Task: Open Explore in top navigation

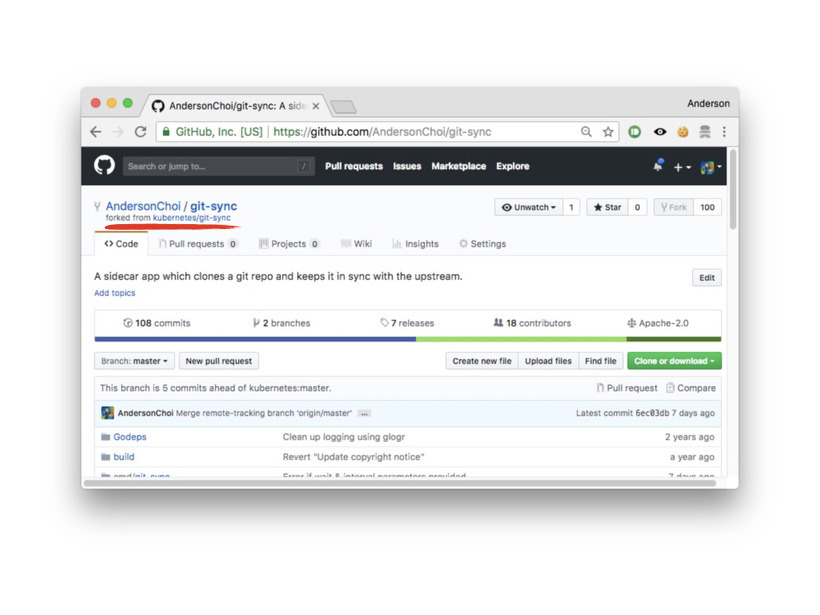Action: click(x=512, y=166)
